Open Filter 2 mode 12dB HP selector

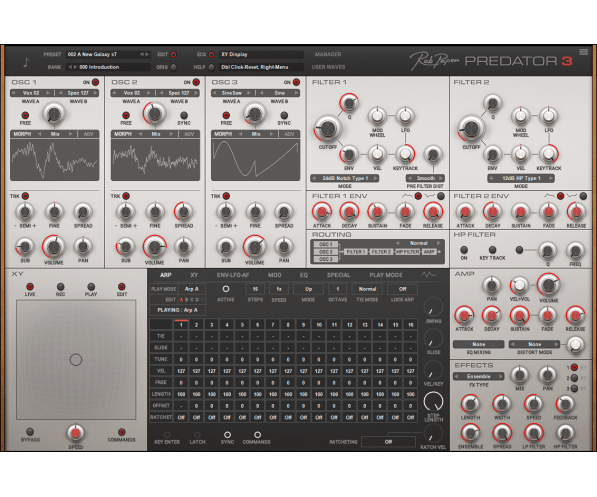coord(521,178)
